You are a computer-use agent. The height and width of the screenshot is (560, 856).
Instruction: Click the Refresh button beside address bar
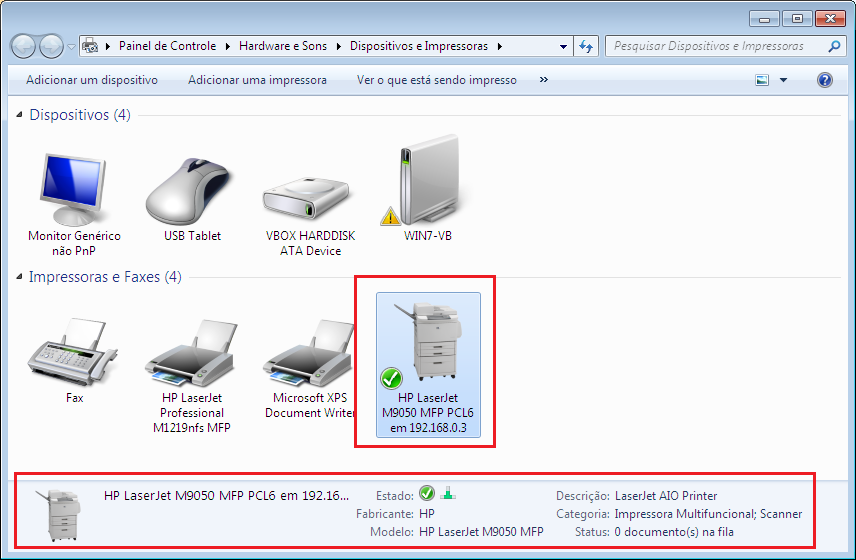(586, 46)
